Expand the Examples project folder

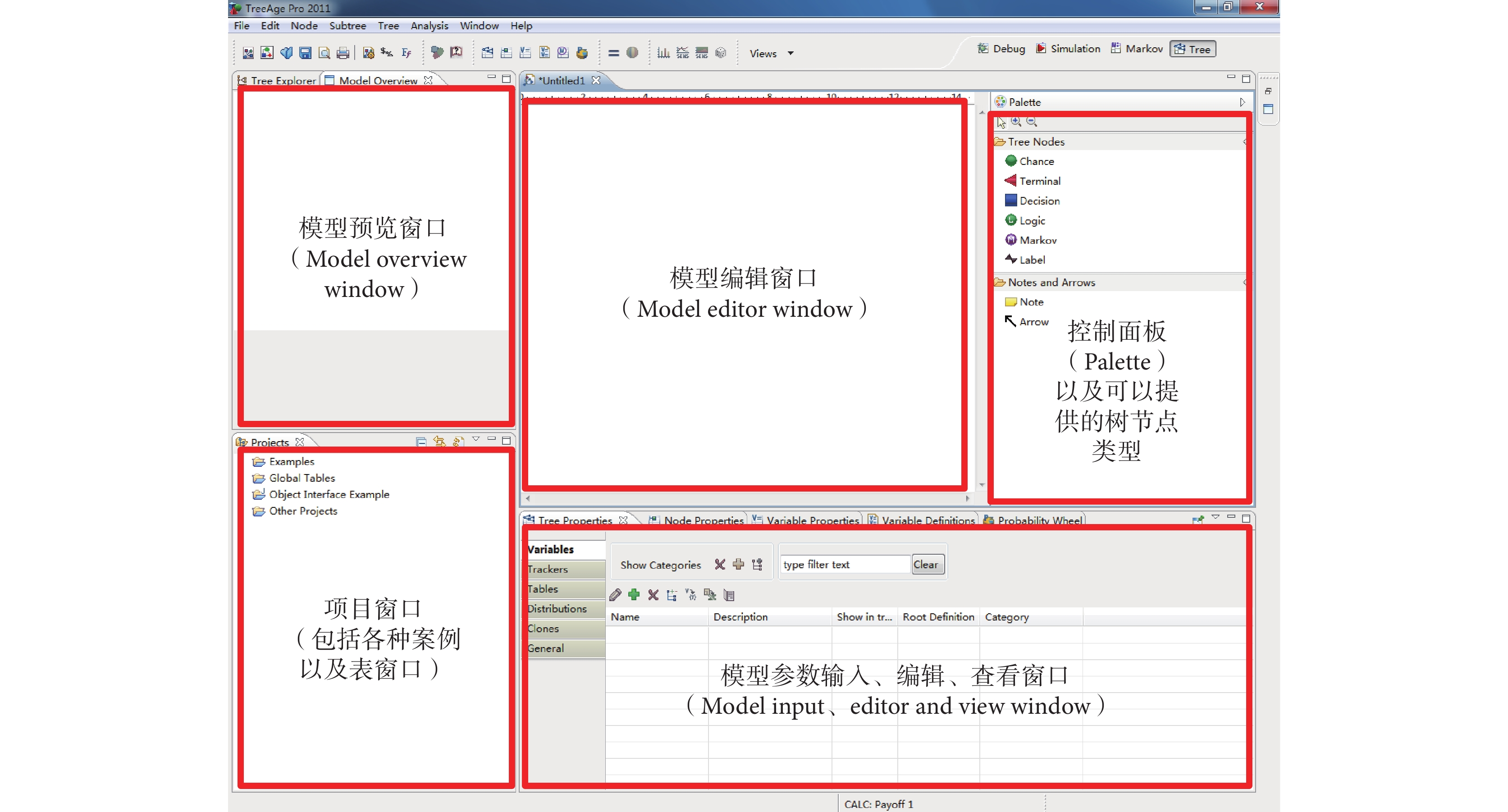[x=284, y=462]
